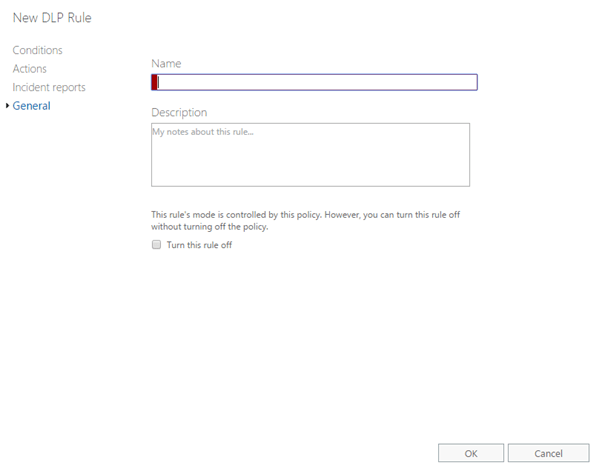Click the red marker in Name field

(155, 83)
